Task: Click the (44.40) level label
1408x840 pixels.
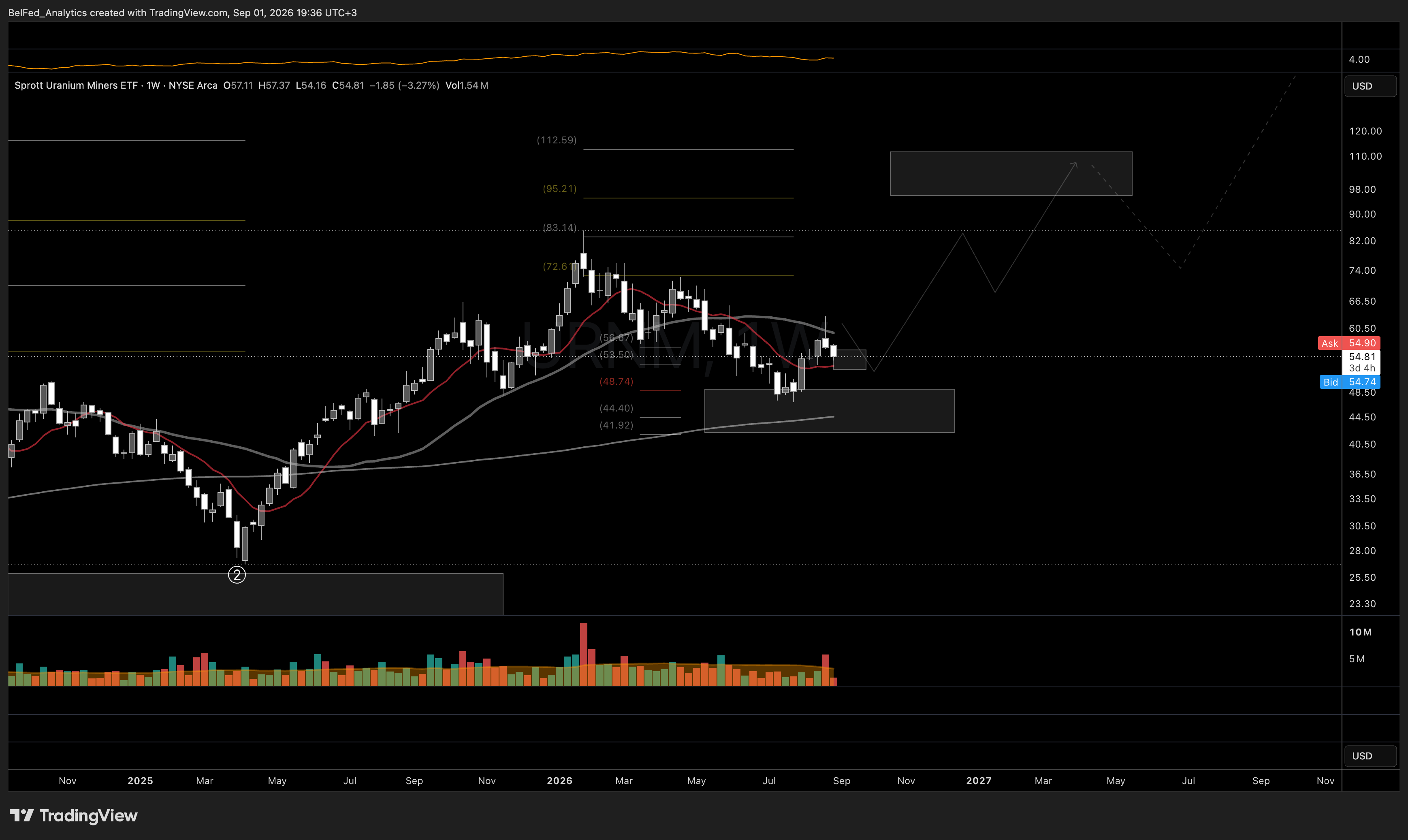Action: click(616, 408)
